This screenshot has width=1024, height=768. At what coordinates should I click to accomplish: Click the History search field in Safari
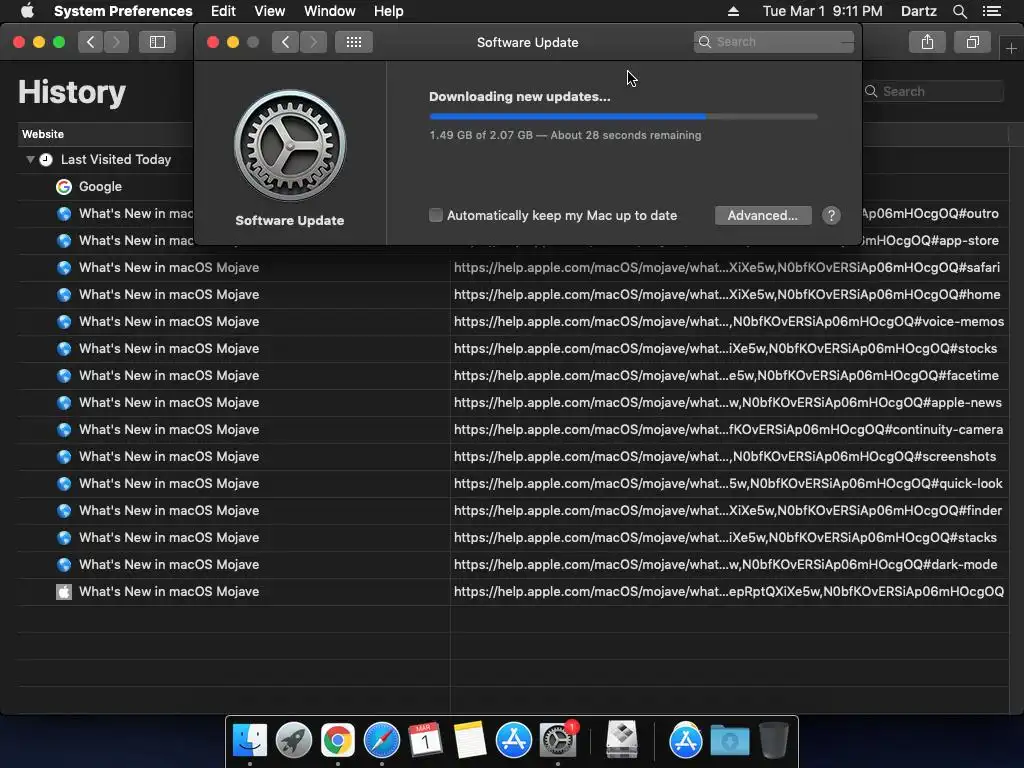(x=934, y=91)
